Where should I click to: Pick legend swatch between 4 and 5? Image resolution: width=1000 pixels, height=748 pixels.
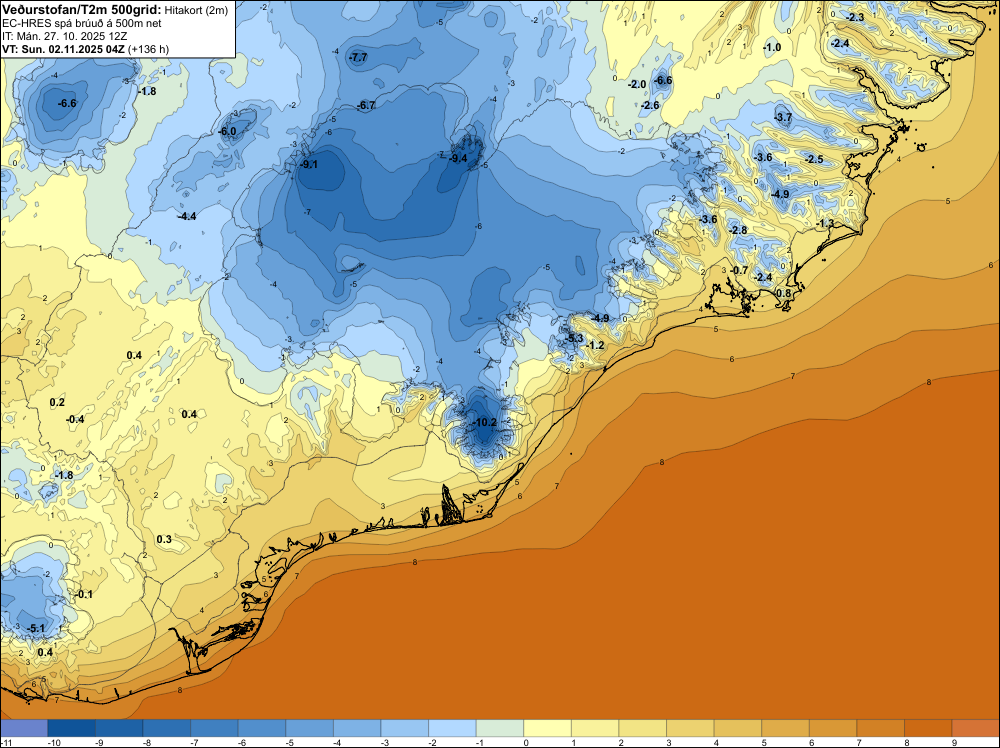[738, 728]
